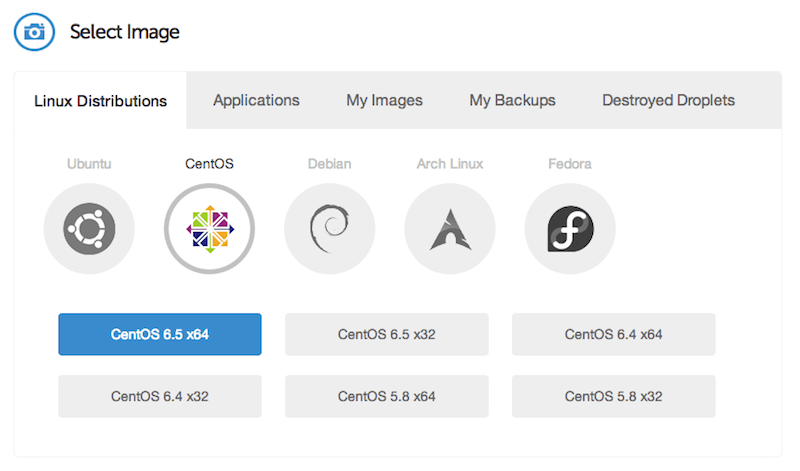The image size is (800, 471).
Task: Choose the CentOS 5.8 x64 image
Action: coord(387,396)
